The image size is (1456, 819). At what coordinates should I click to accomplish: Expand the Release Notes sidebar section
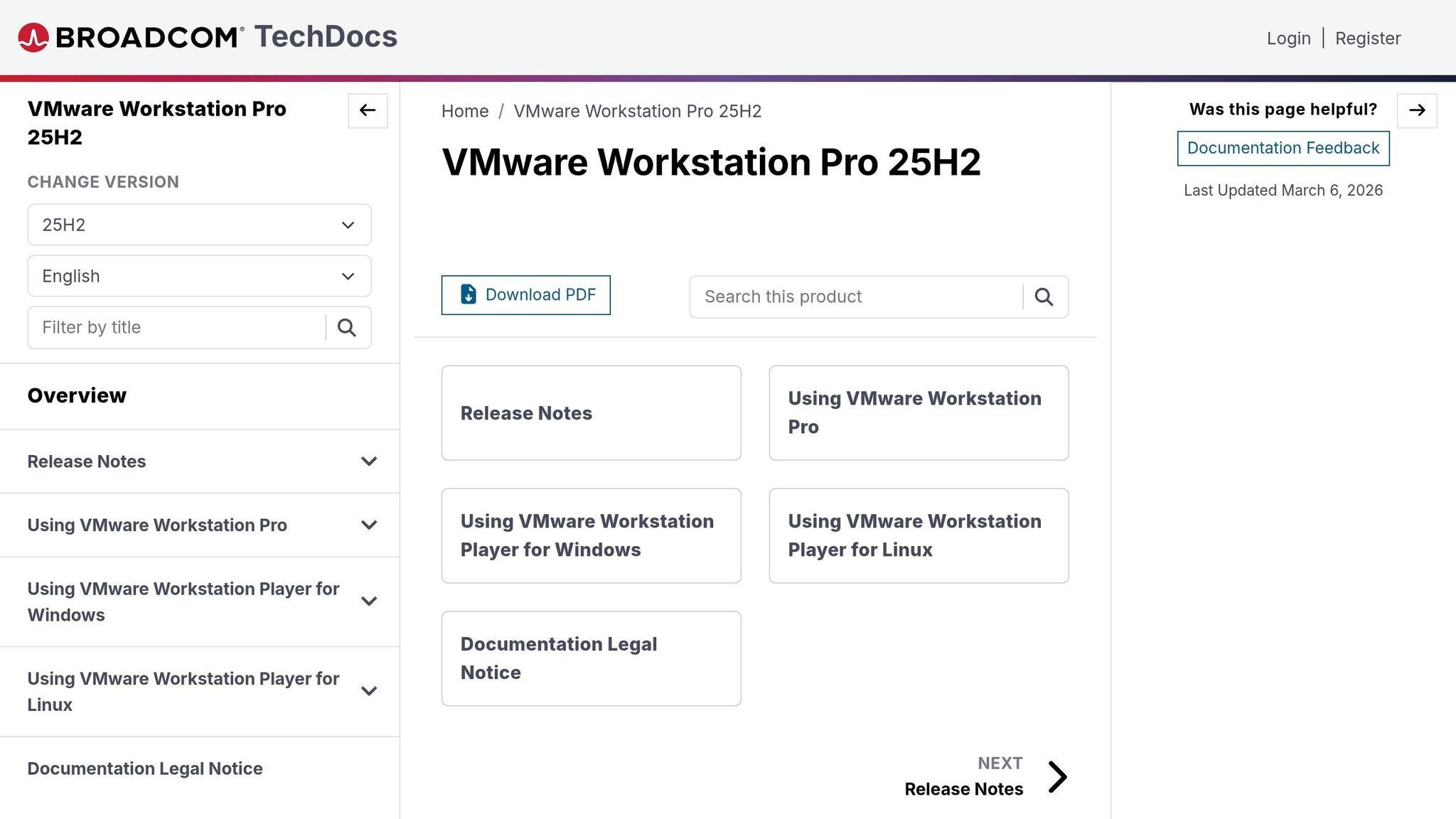point(369,461)
